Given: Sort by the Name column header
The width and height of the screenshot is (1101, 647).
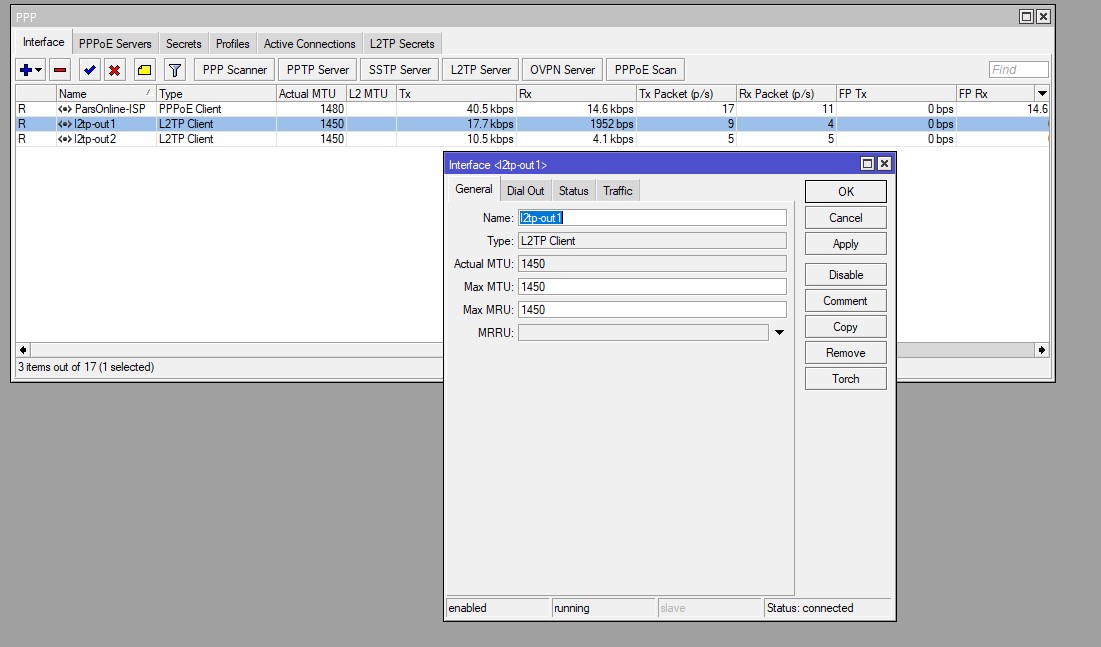Looking at the screenshot, I should [x=105, y=93].
